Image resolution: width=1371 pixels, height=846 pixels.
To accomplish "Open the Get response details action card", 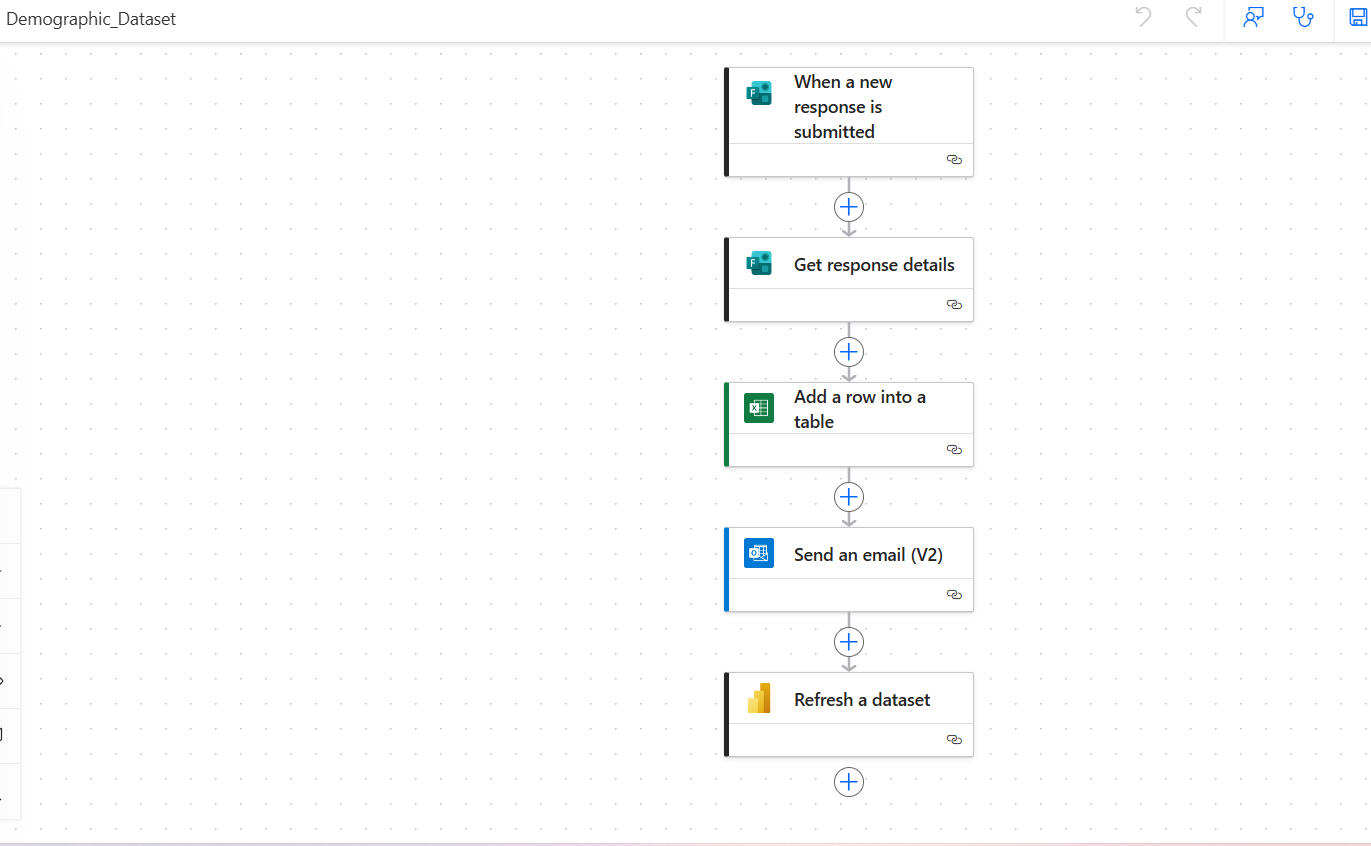I will tap(873, 265).
